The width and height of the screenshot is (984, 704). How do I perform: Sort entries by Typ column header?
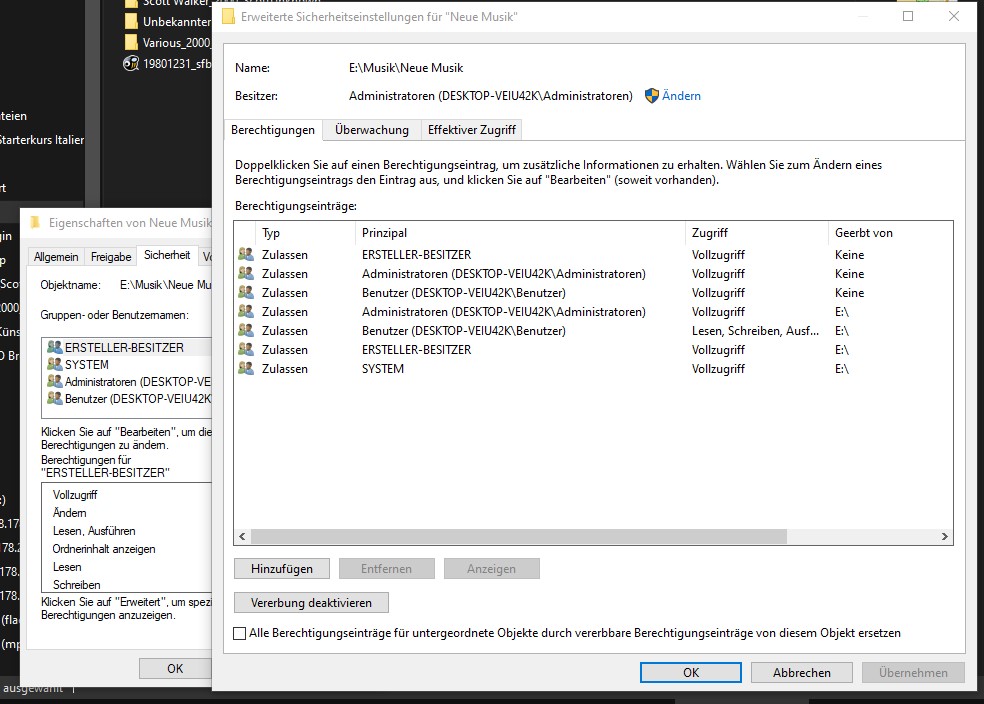click(x=305, y=233)
